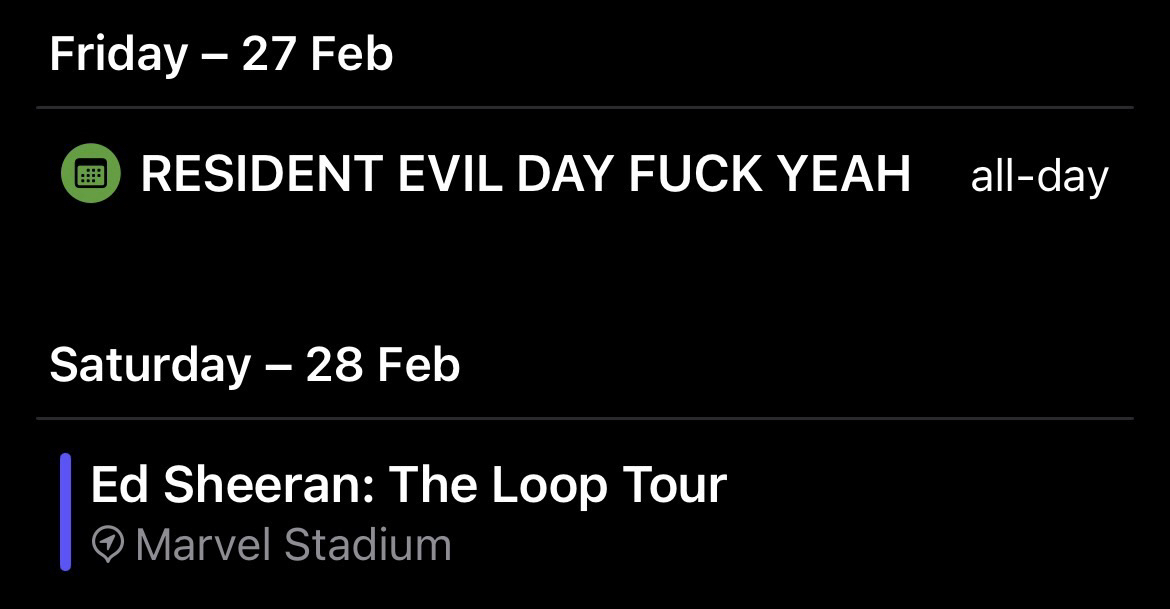Click the divider below Friday header
Image resolution: width=1170 pixels, height=609 pixels.
(585, 107)
